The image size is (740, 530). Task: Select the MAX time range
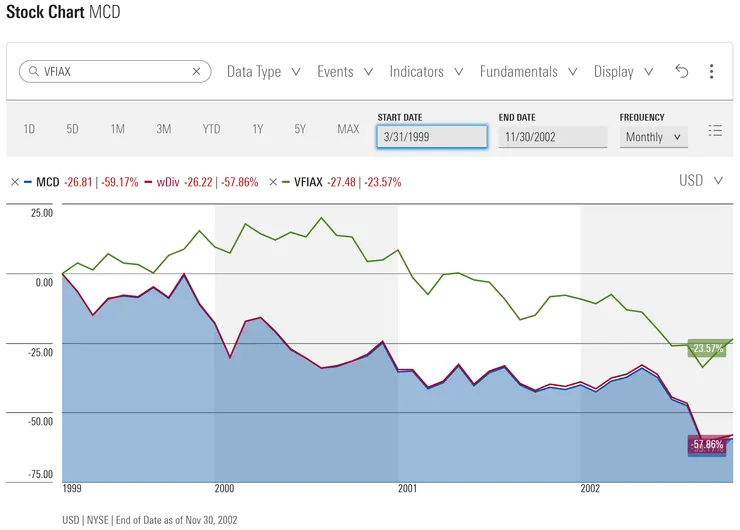[x=348, y=129]
